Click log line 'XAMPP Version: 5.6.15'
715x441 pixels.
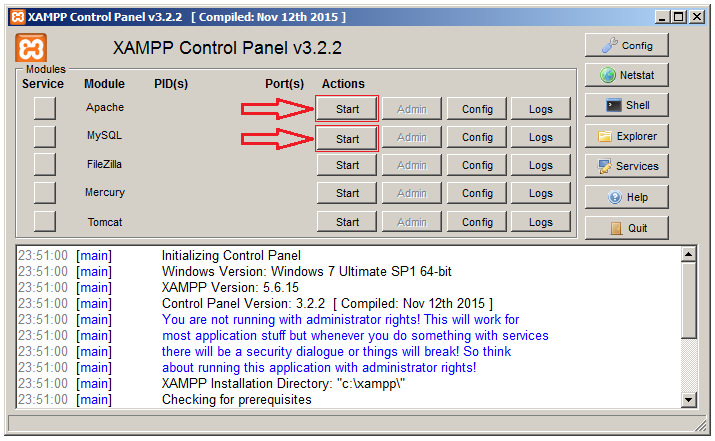click(x=230, y=287)
